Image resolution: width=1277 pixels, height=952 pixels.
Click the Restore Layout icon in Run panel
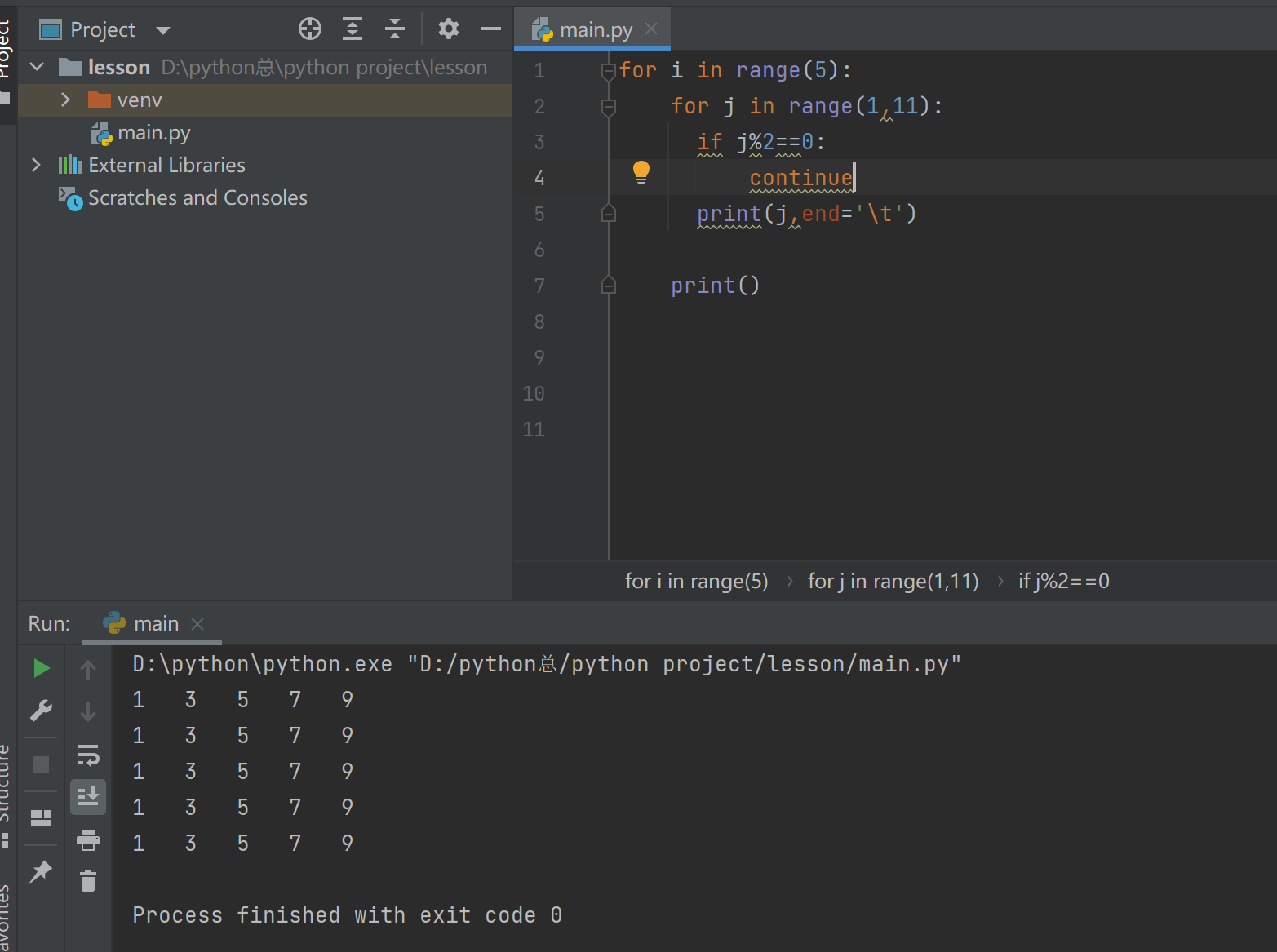(x=41, y=817)
